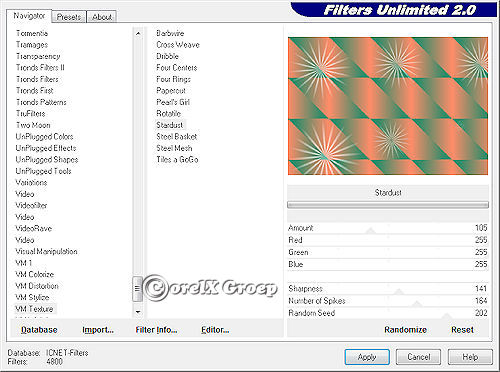Viewport: 500px width, 372px height.
Task: Pick the Four Centers filter
Action: [x=177, y=68]
